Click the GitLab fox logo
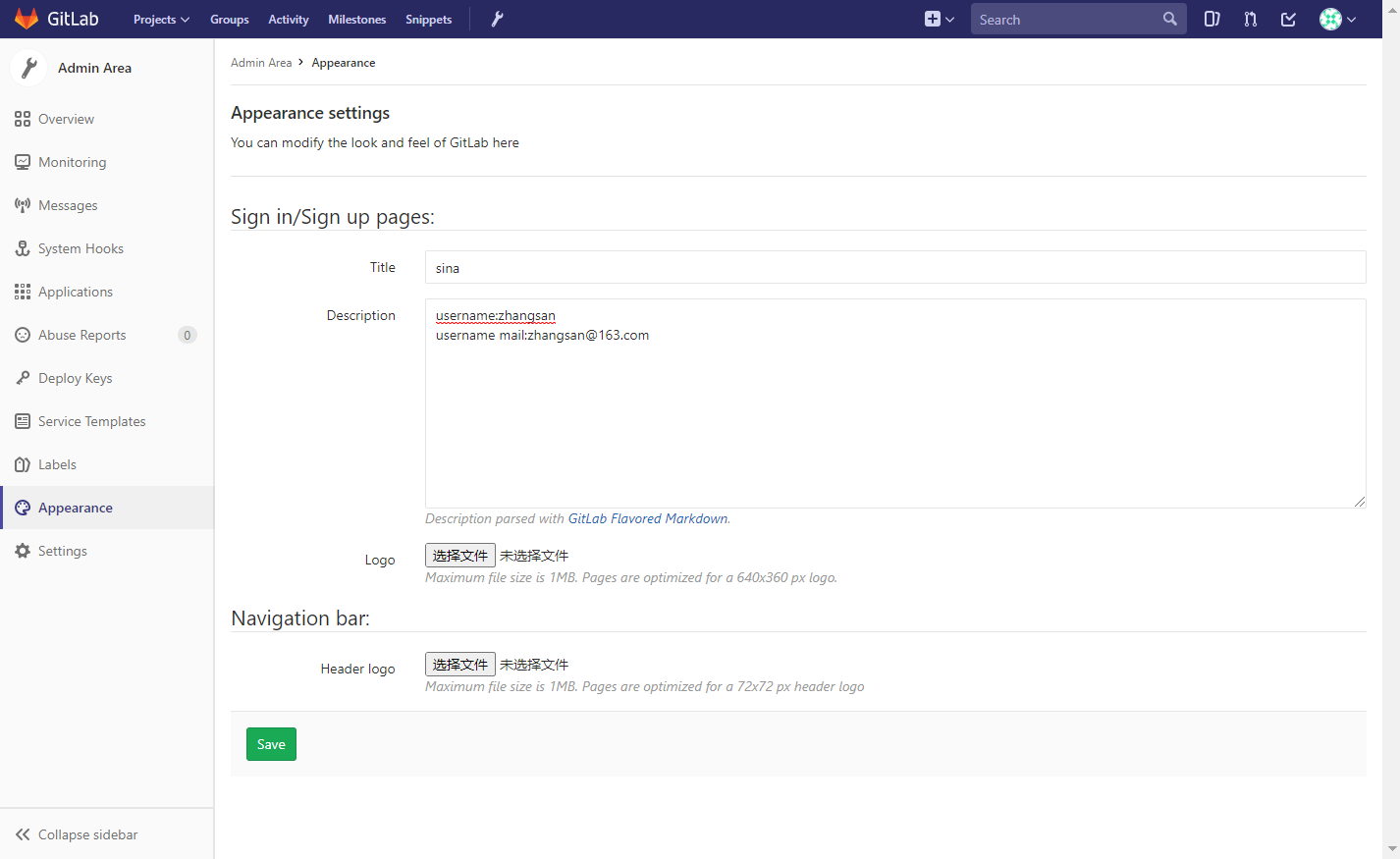This screenshot has width=1400, height=859. (x=27, y=19)
